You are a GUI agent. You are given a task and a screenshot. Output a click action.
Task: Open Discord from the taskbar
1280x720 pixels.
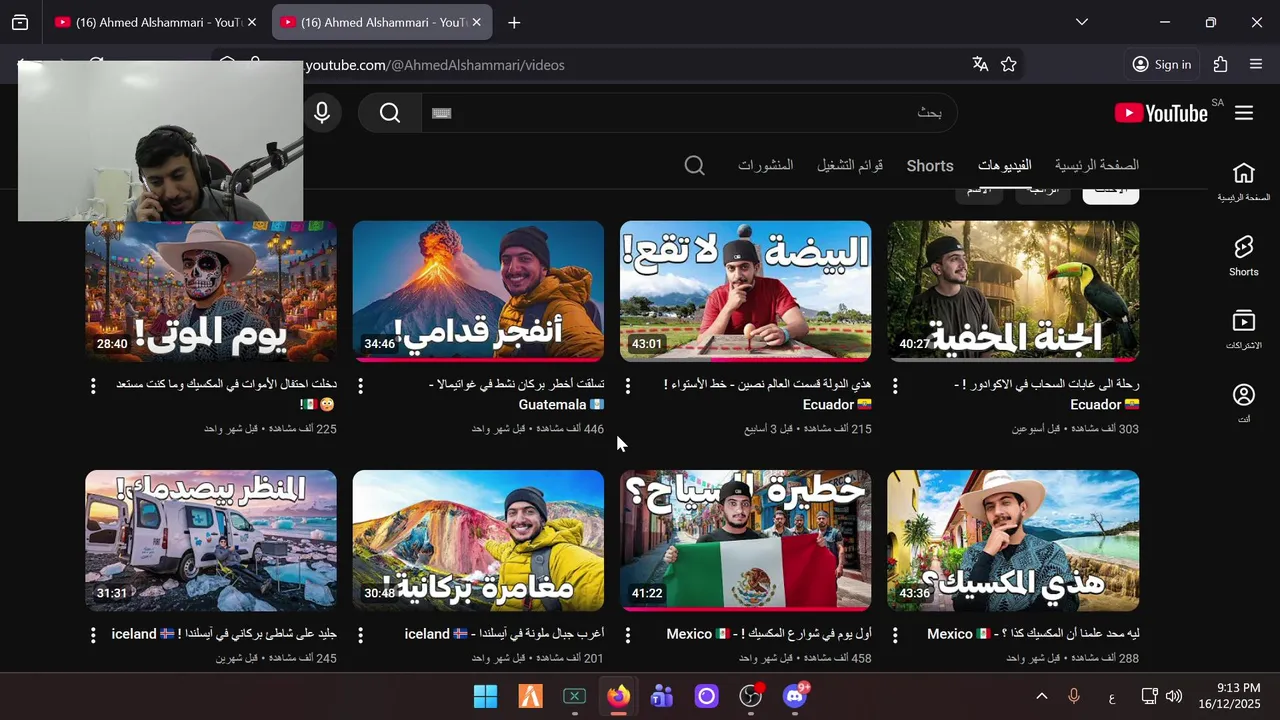795,696
